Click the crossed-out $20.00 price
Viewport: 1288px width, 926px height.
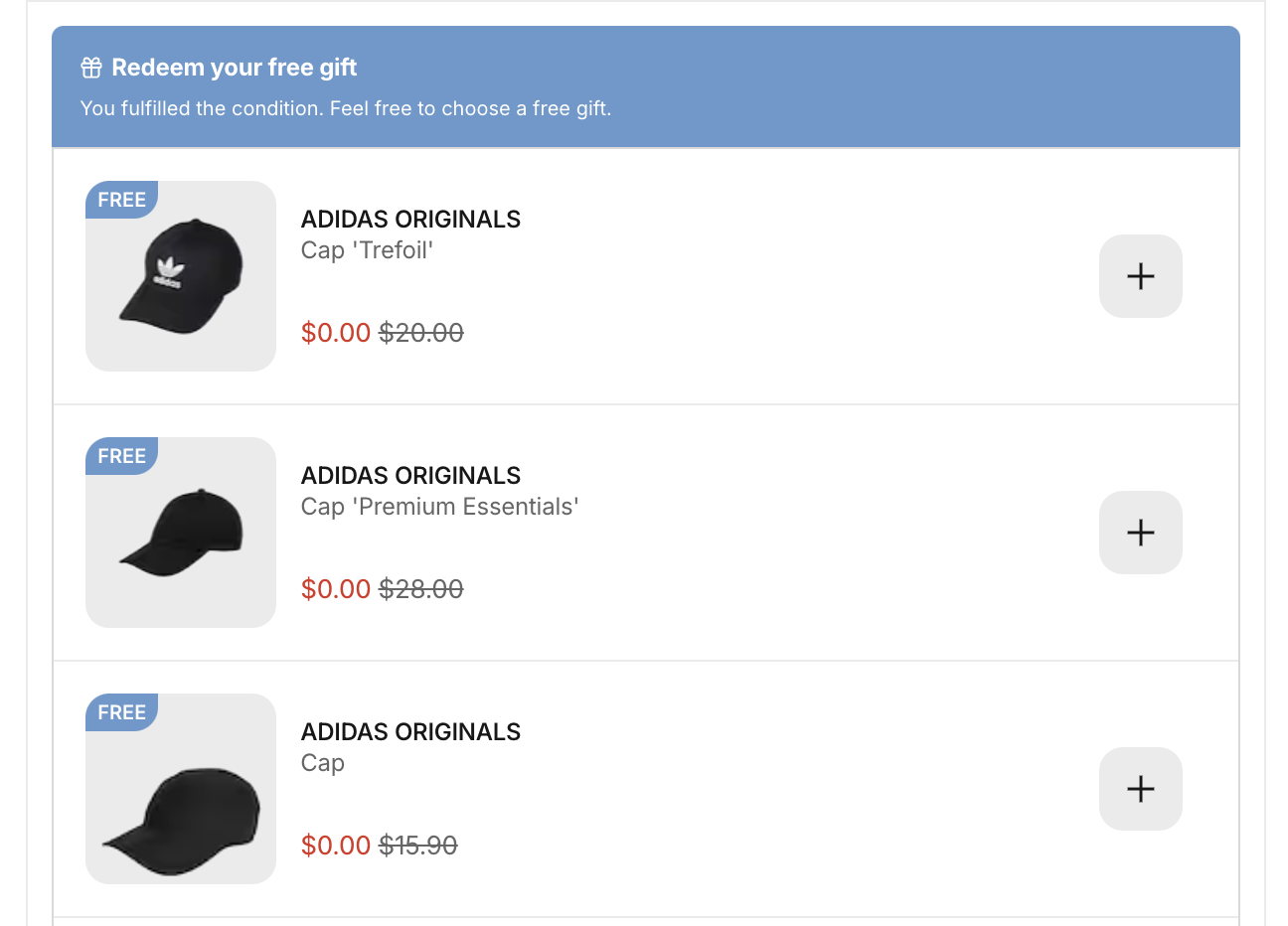click(x=421, y=333)
